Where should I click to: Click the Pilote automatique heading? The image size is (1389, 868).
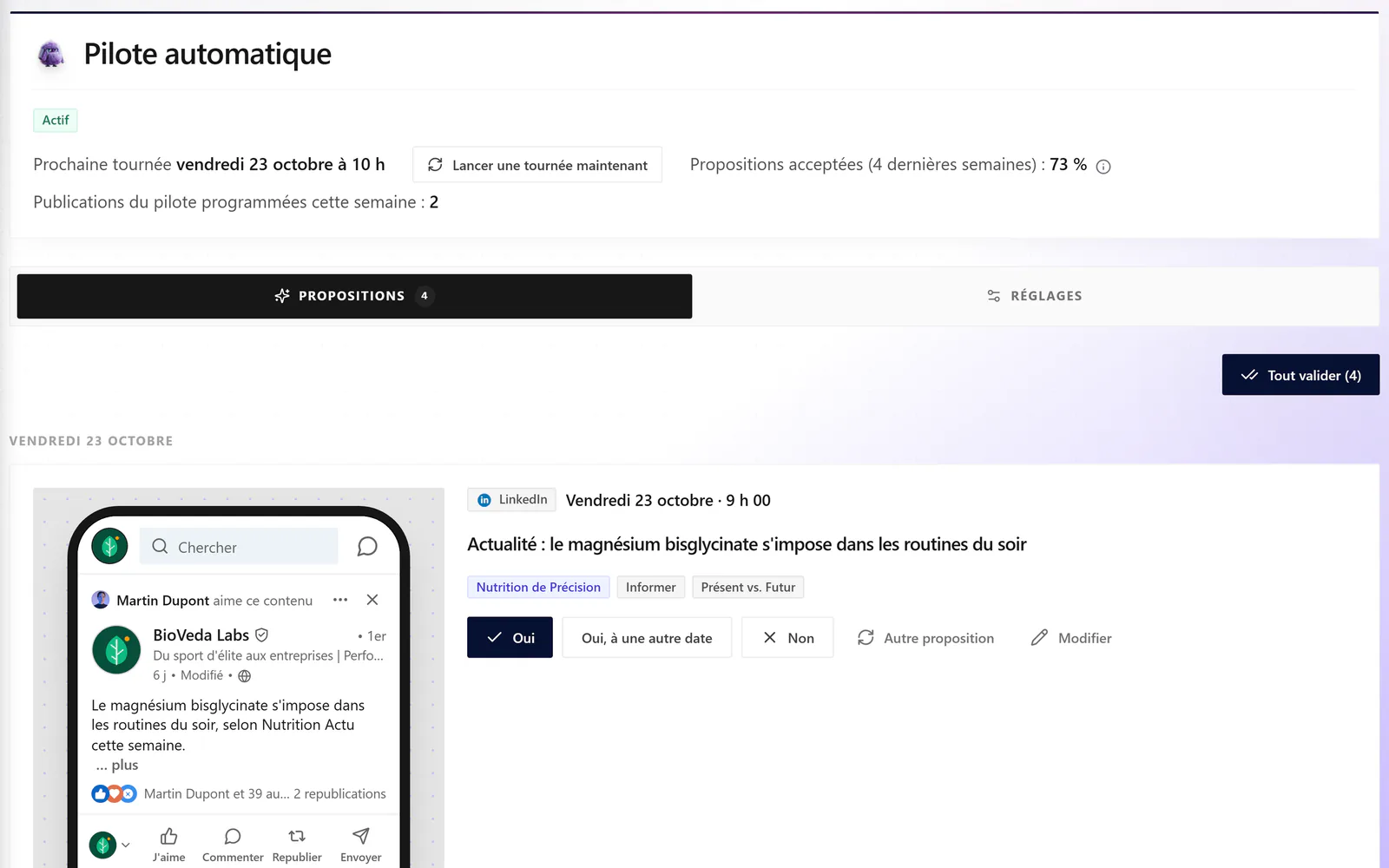coord(207,55)
